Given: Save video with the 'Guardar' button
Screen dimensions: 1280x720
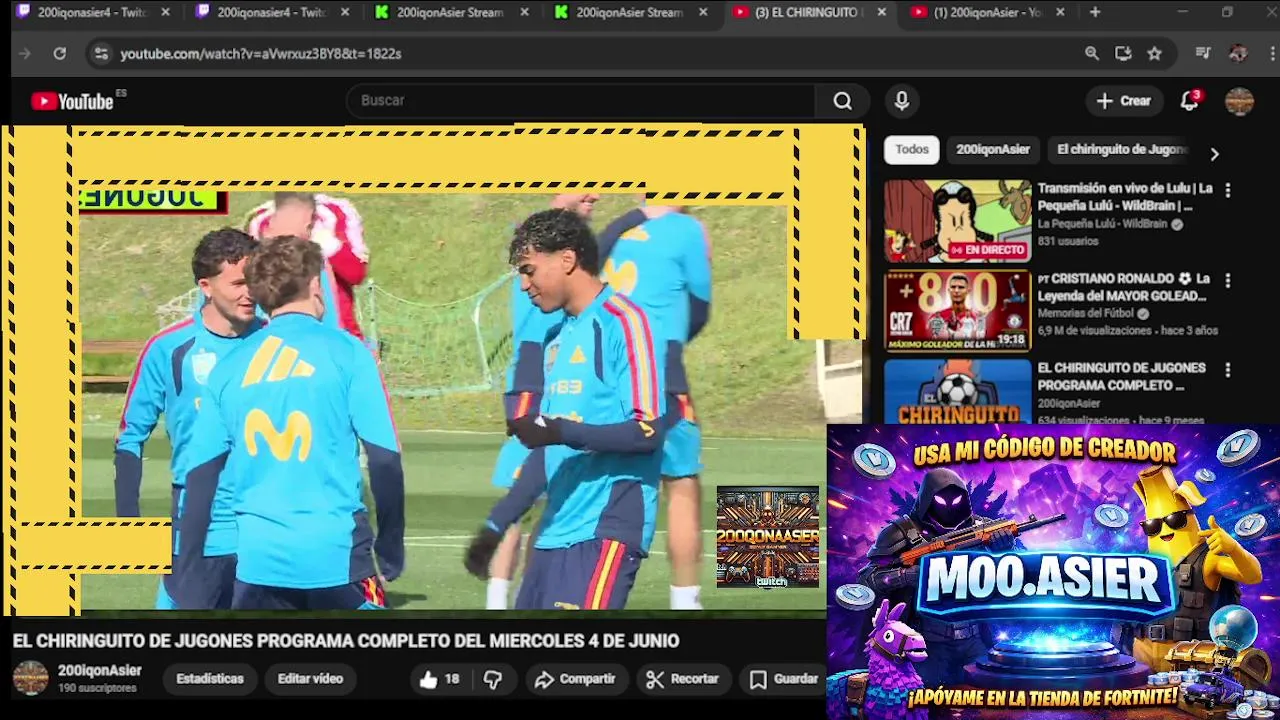Looking at the screenshot, I should 784,679.
